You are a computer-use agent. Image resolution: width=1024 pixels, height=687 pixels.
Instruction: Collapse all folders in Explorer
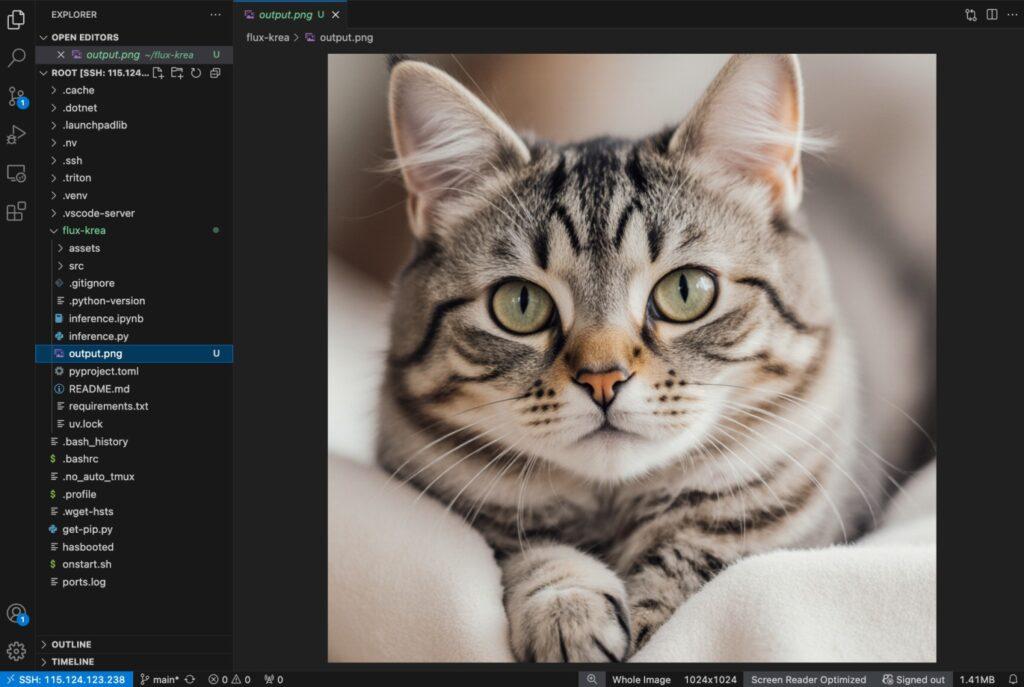215,72
